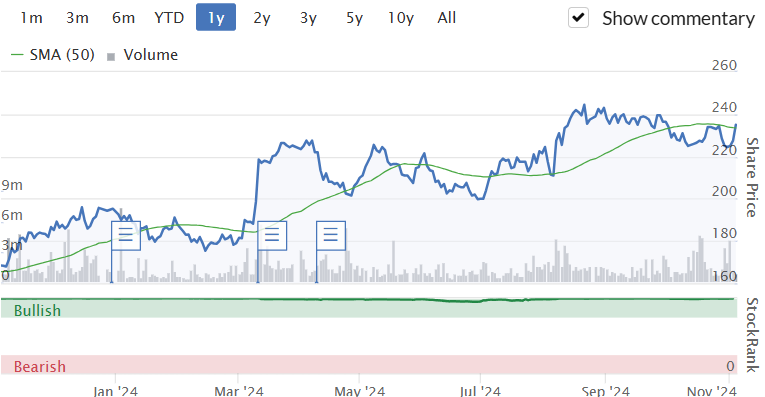
Task: Click the 260 price axis label
Action: [x=724, y=65]
